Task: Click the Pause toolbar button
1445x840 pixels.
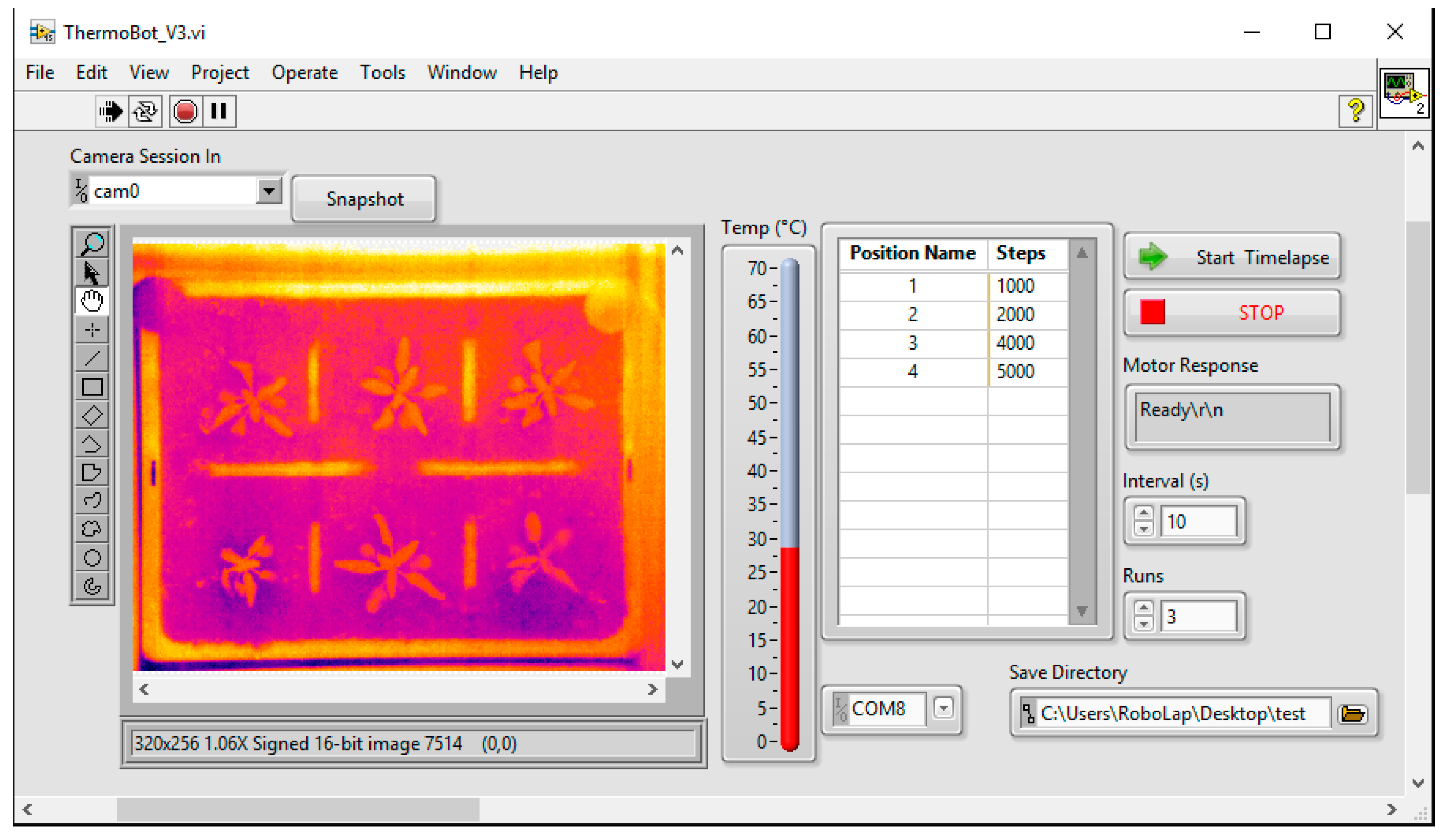Action: click(219, 111)
